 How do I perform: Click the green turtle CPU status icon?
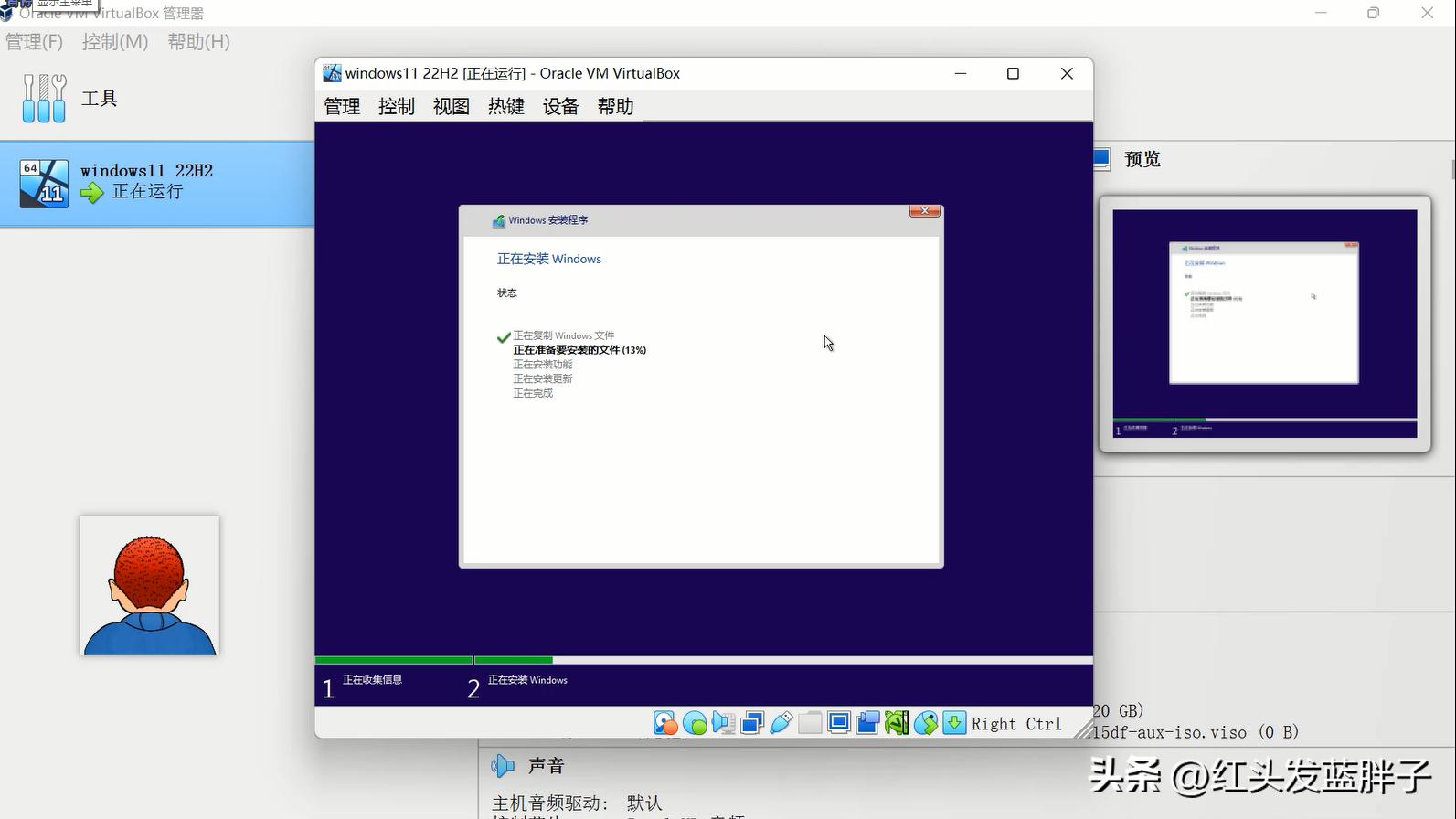pyautogui.click(x=897, y=723)
